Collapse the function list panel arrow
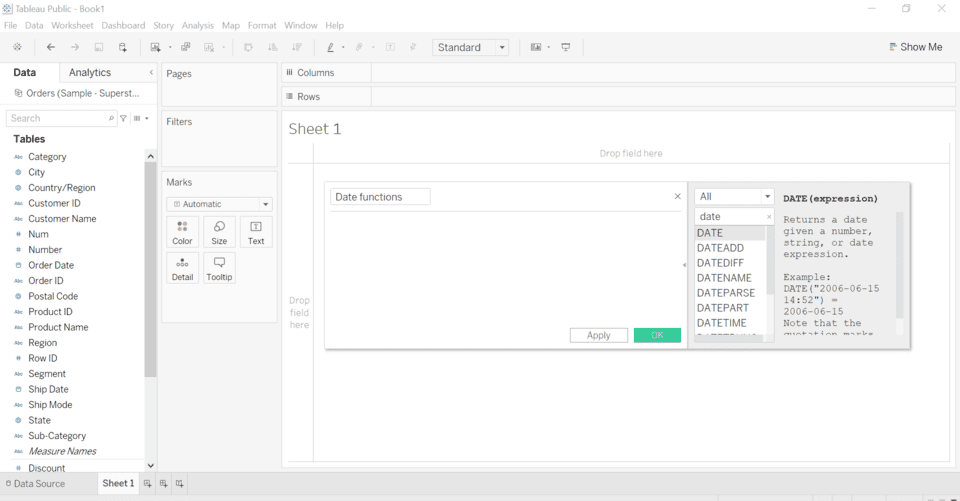 click(684, 265)
